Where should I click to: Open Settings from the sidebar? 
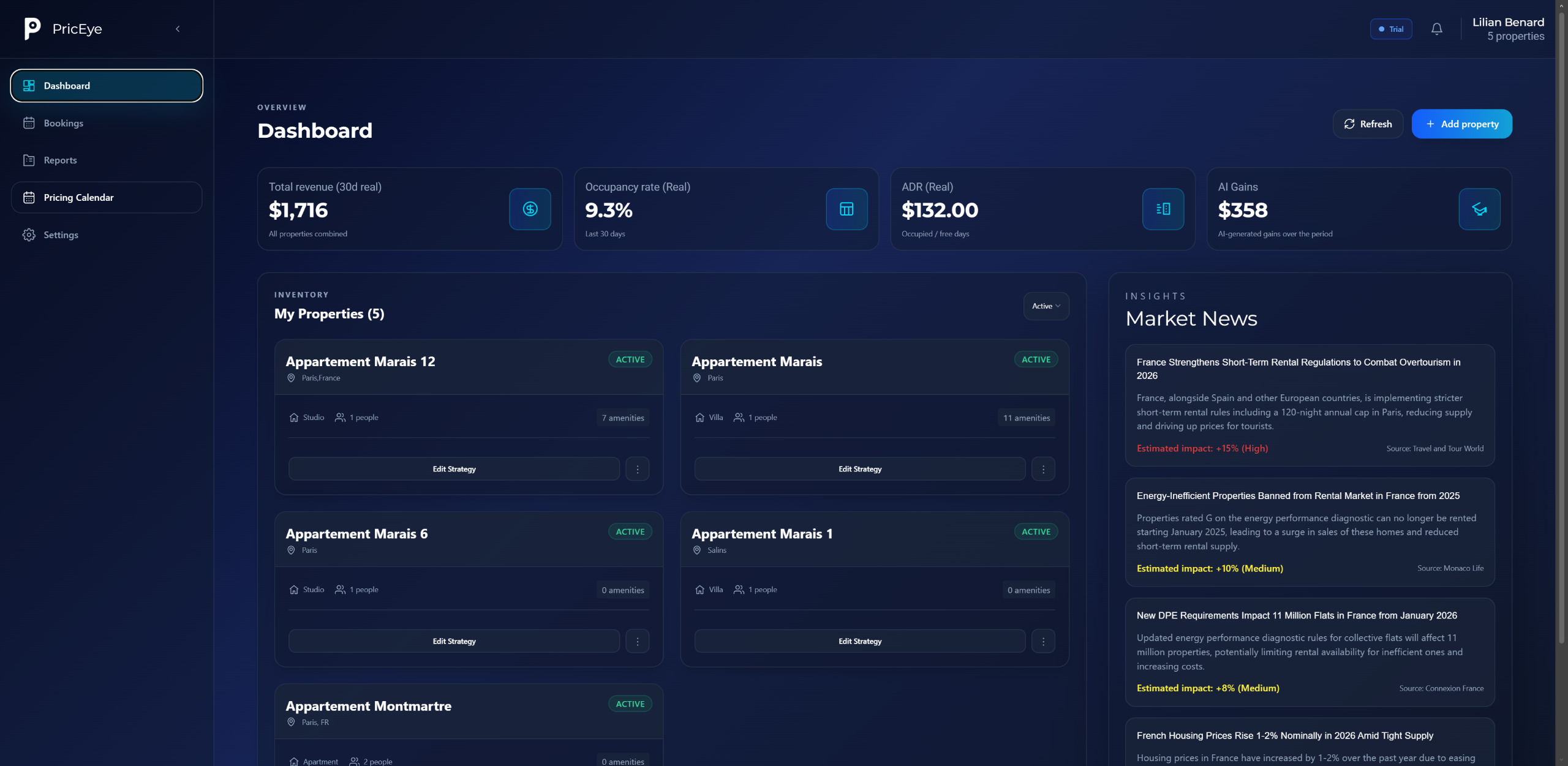61,235
